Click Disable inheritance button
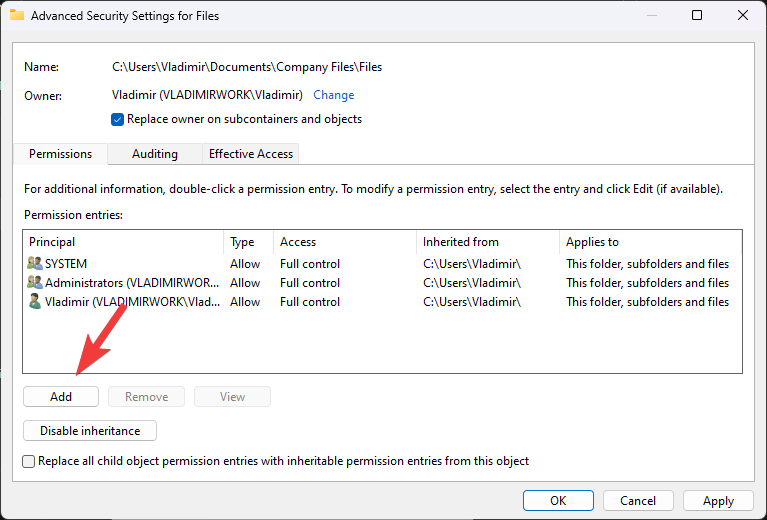The width and height of the screenshot is (767, 520). [90, 431]
